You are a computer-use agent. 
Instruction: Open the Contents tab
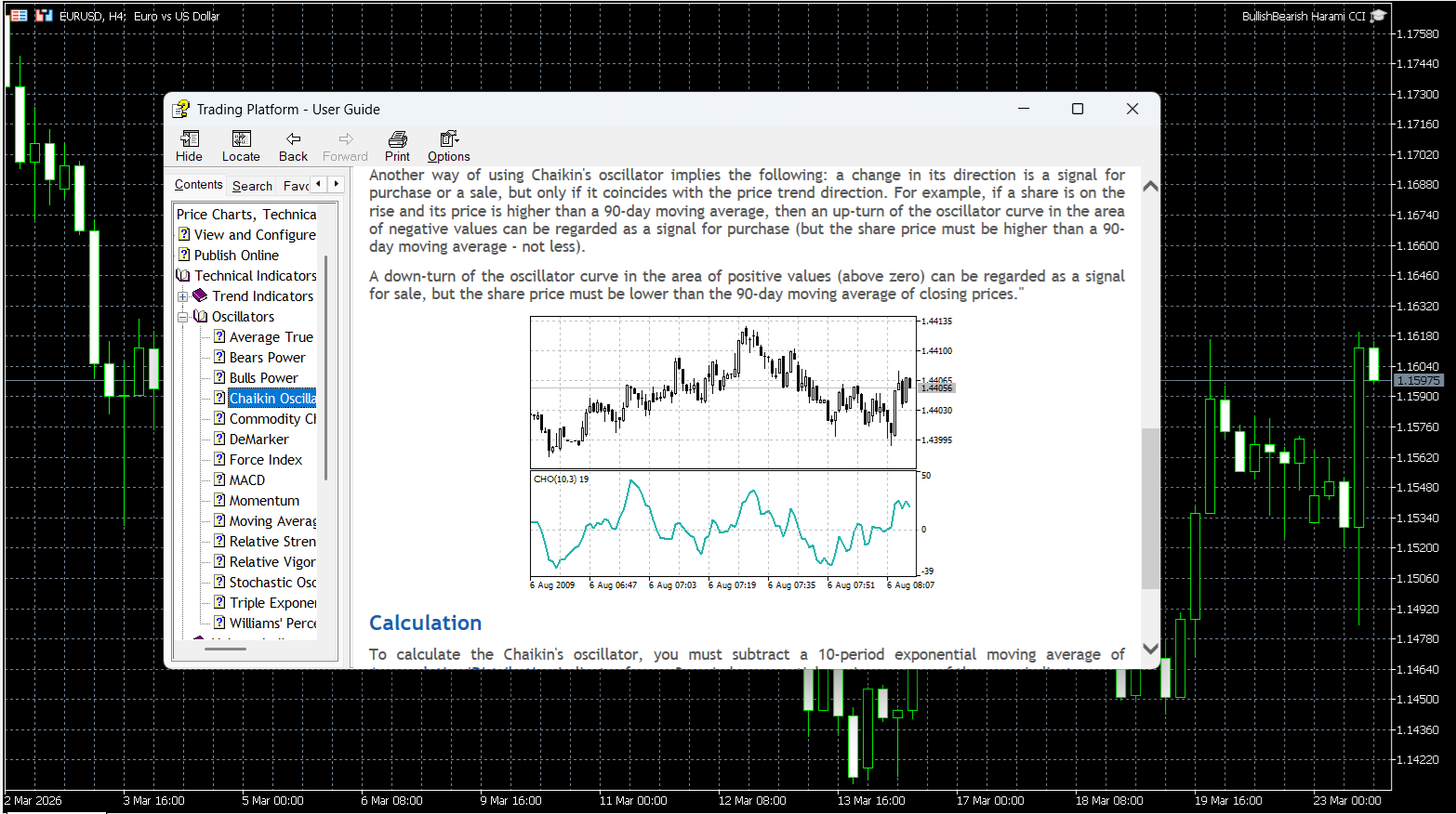pos(198,185)
